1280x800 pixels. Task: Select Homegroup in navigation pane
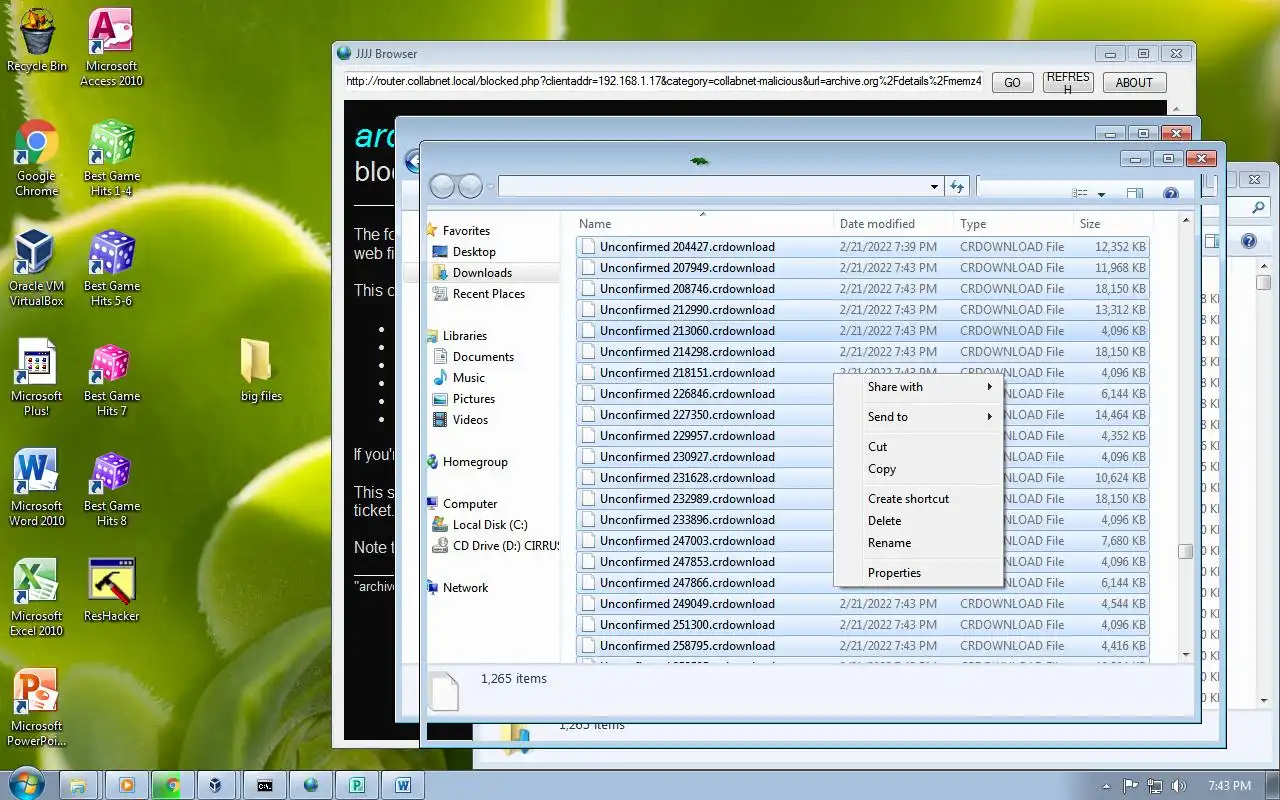coord(475,462)
